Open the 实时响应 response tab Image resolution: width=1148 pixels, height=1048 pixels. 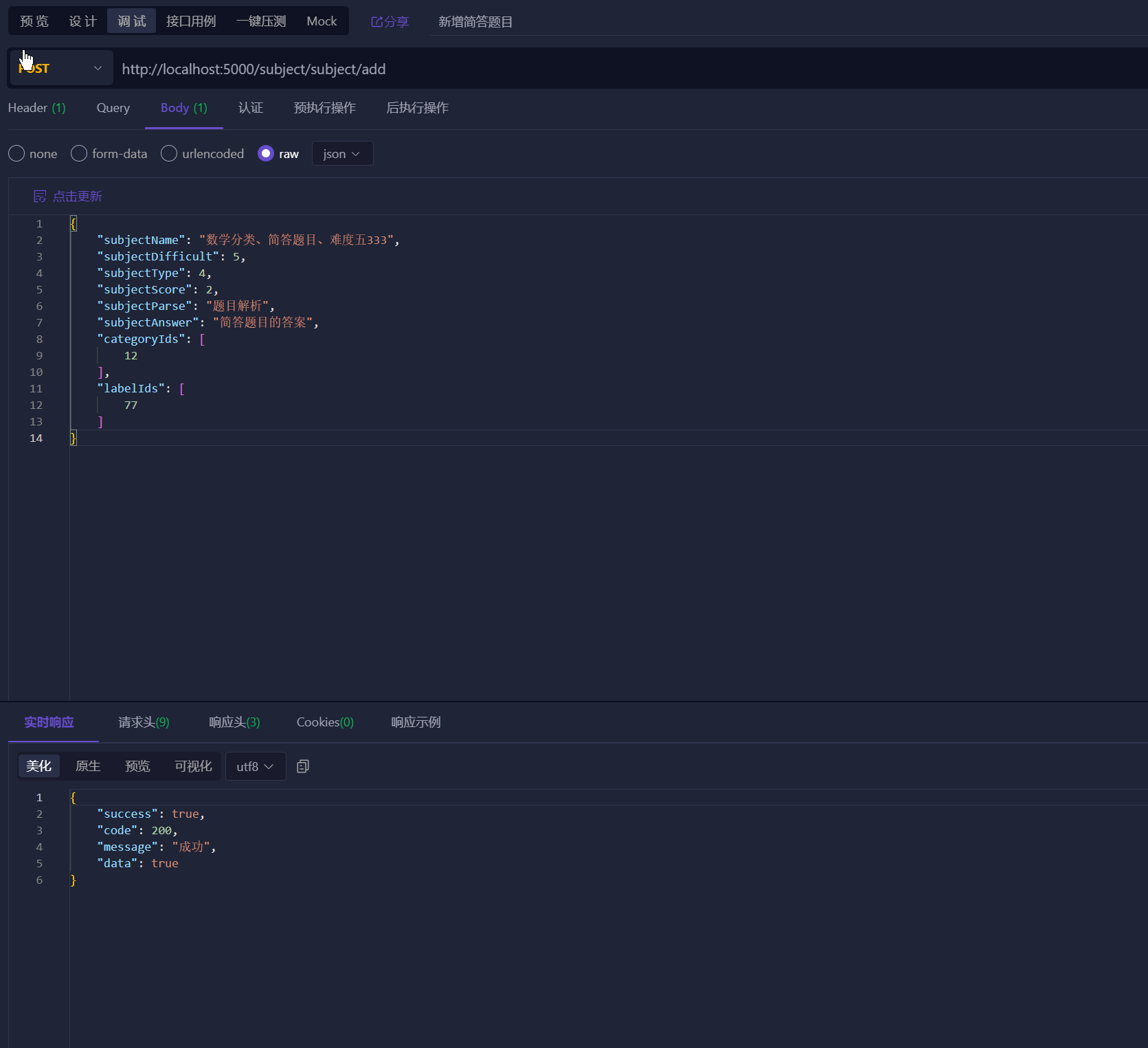(x=49, y=722)
